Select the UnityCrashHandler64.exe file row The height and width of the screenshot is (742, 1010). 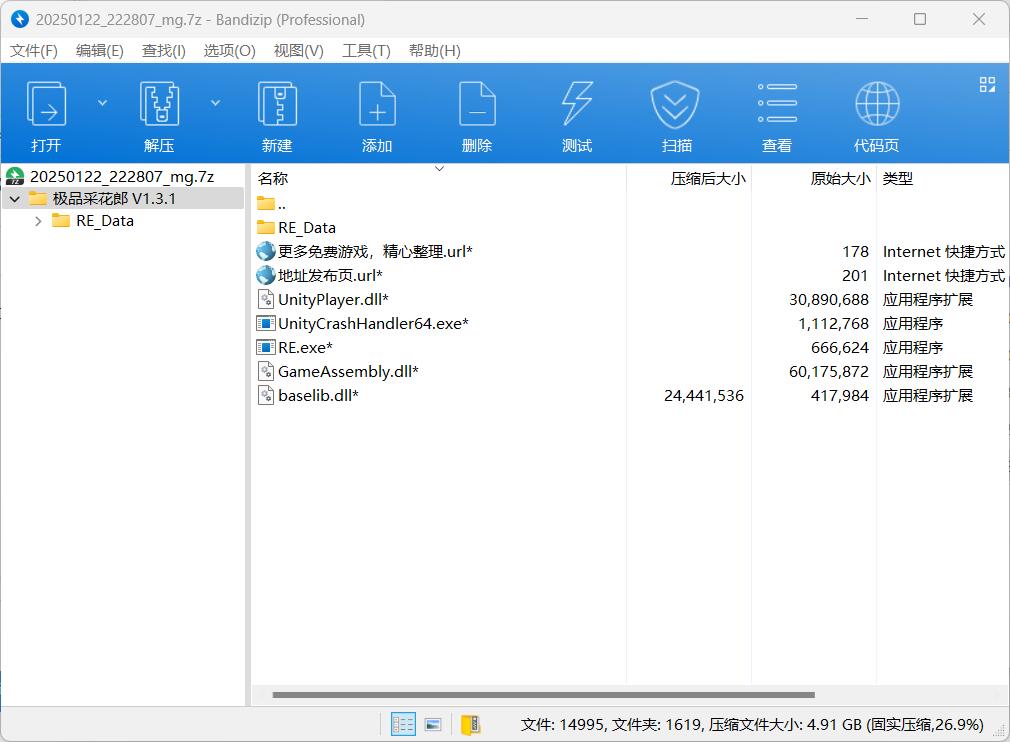(629, 323)
